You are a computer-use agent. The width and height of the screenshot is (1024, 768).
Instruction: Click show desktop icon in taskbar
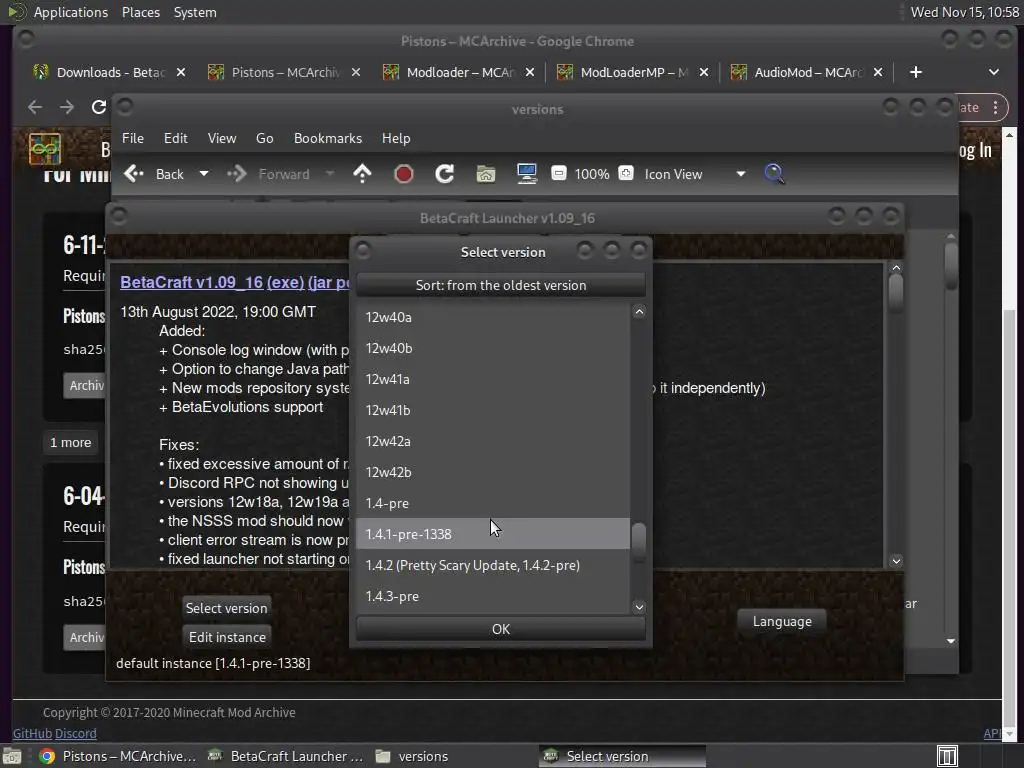tap(947, 756)
